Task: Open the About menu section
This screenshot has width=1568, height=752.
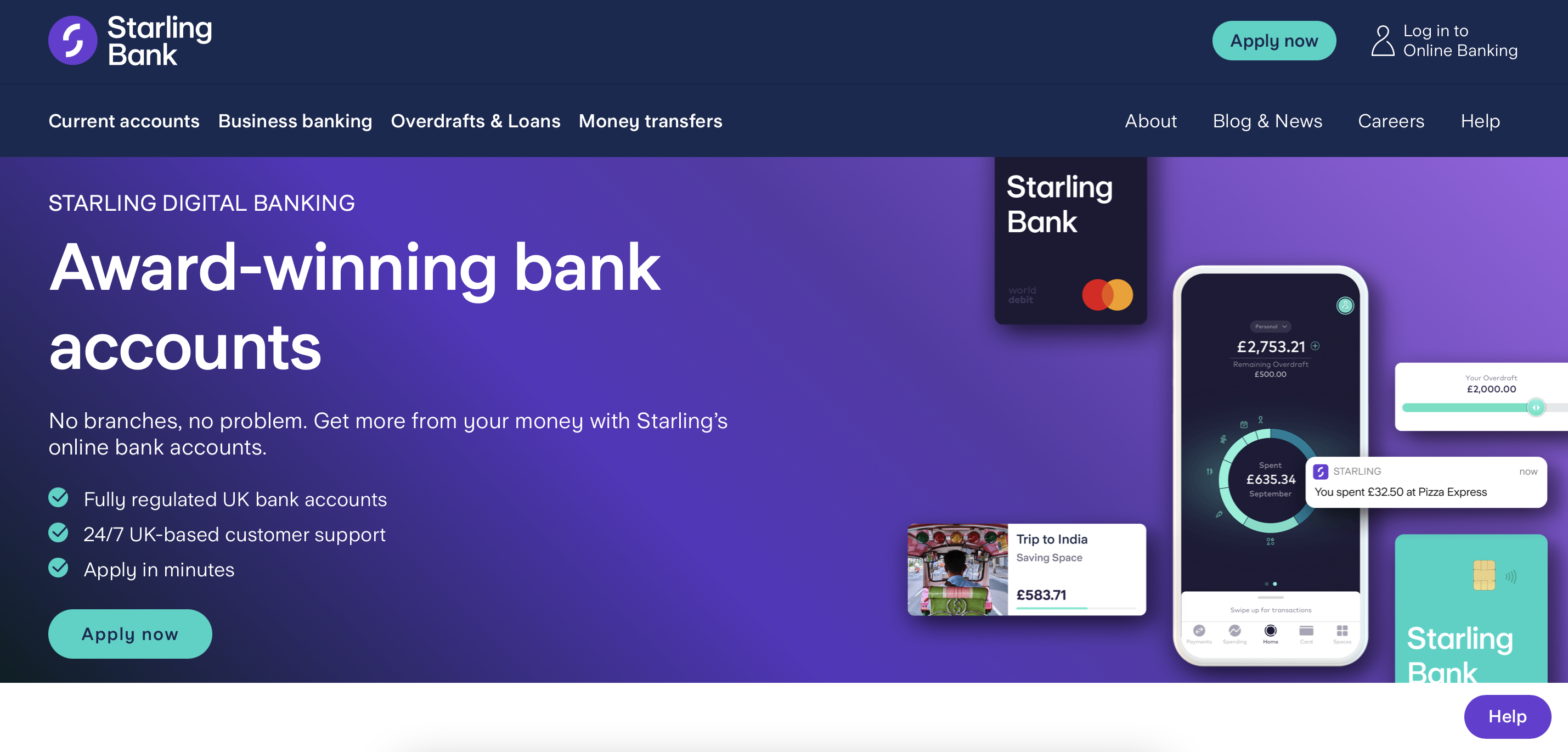Action: click(x=1151, y=120)
